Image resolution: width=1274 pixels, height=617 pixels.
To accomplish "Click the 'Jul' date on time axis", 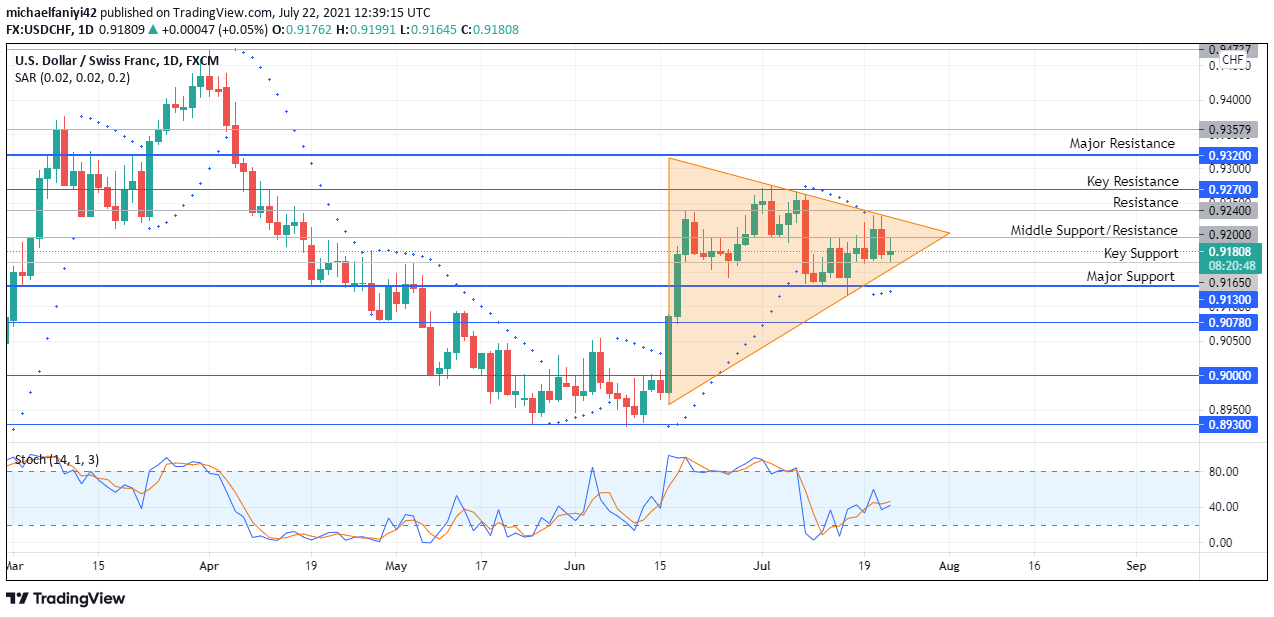I will [760, 565].
